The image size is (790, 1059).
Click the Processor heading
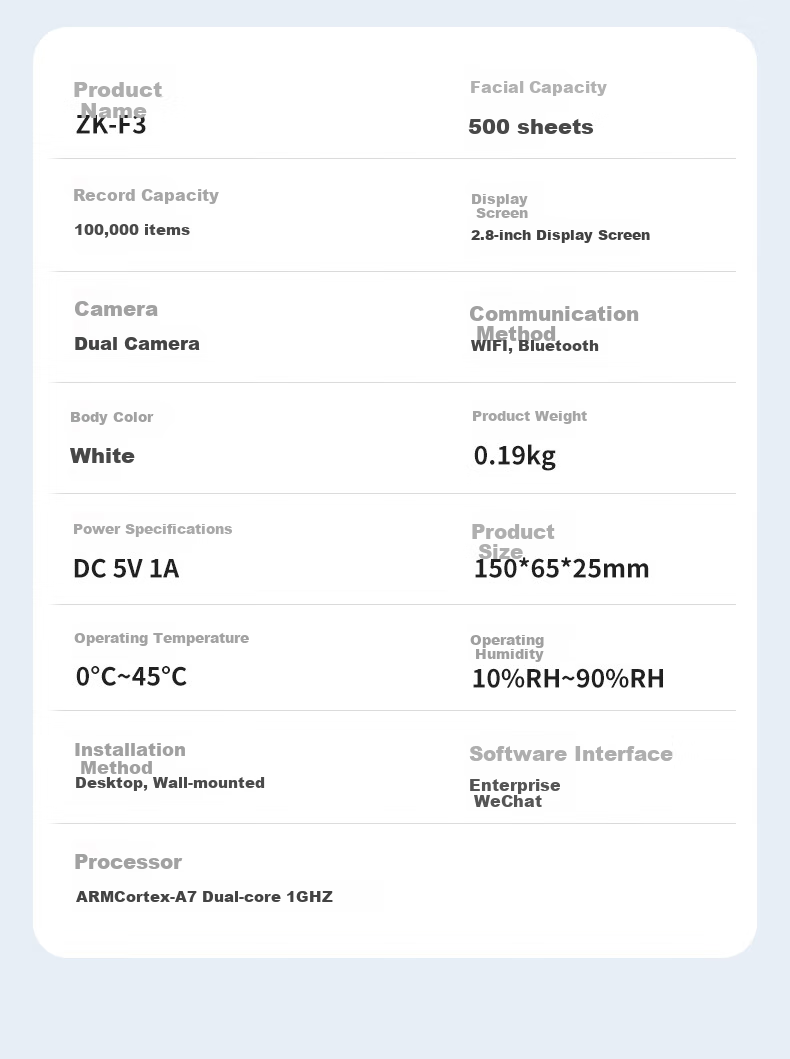click(x=128, y=862)
